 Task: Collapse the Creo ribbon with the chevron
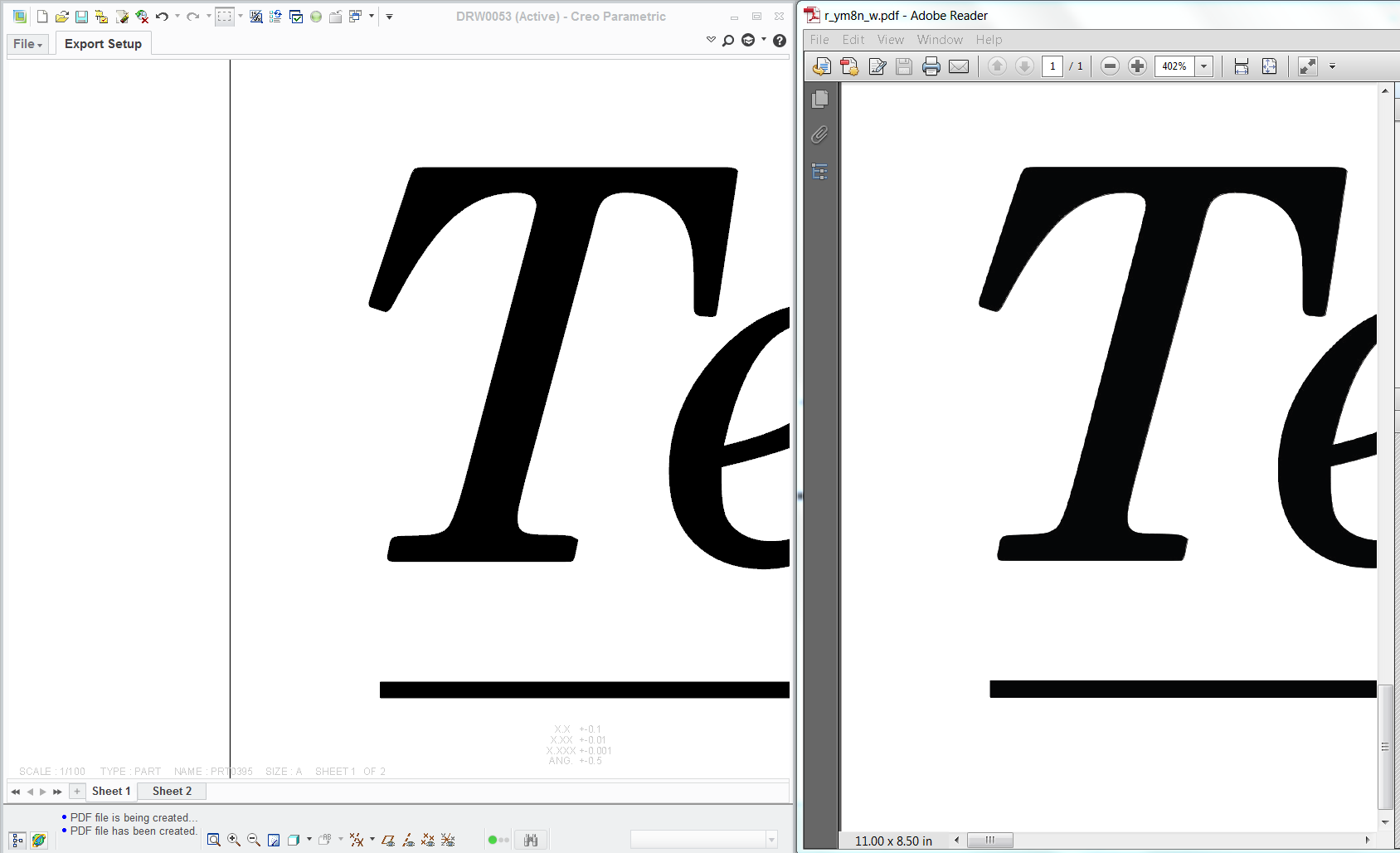[x=711, y=40]
